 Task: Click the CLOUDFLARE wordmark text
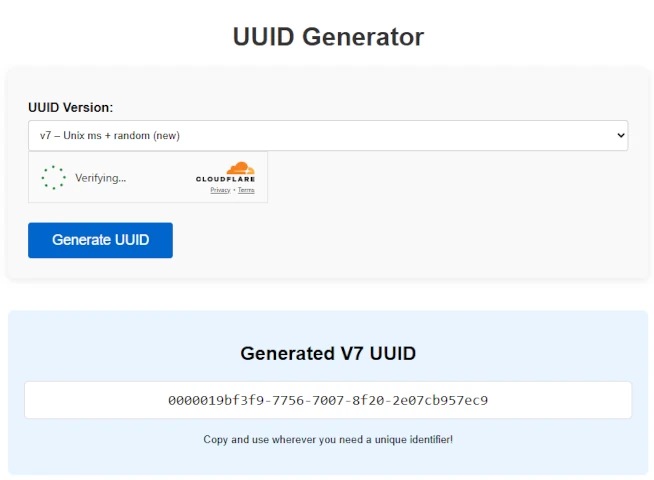(225, 180)
